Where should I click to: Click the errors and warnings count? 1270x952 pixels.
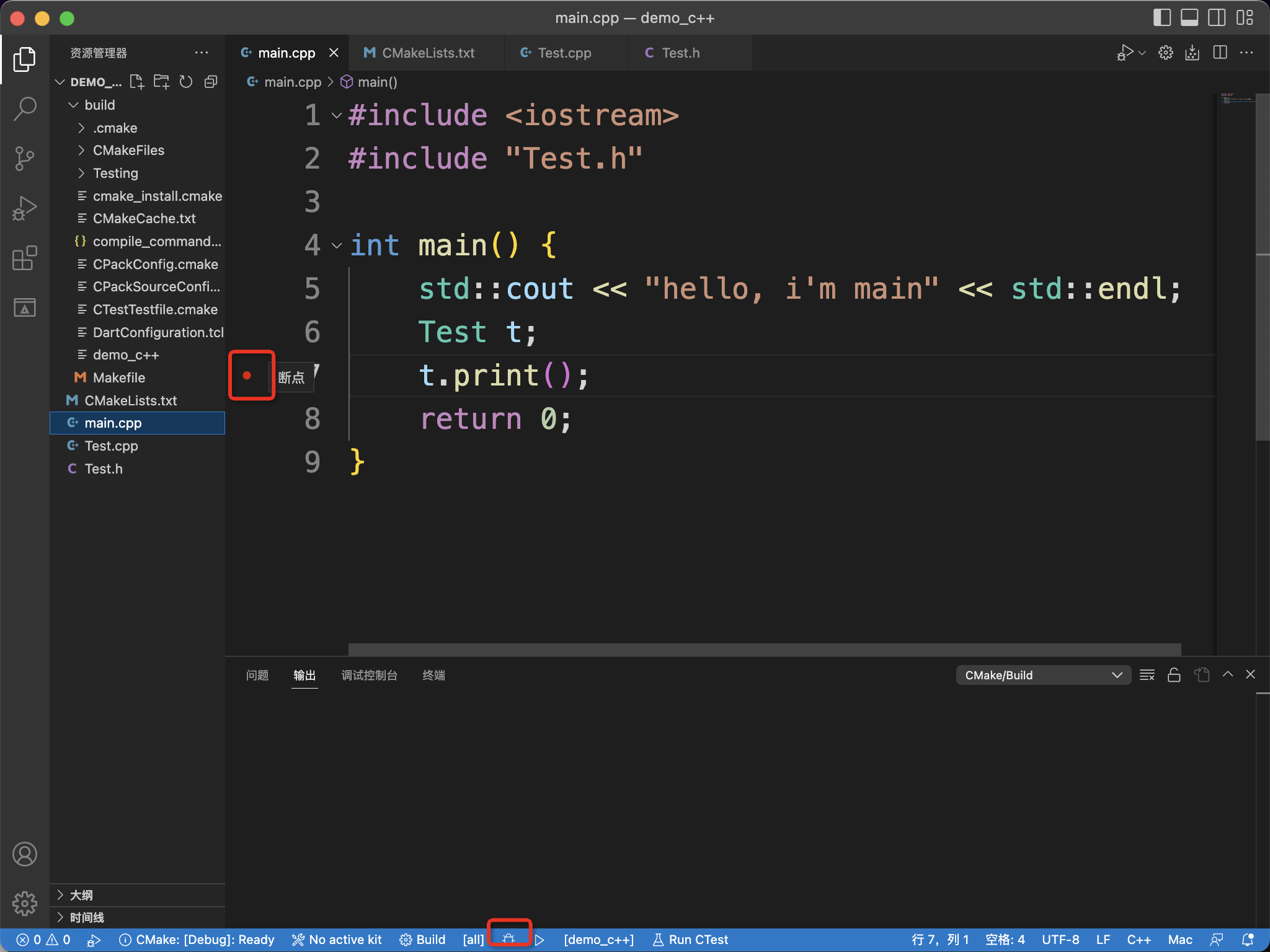tap(43, 940)
